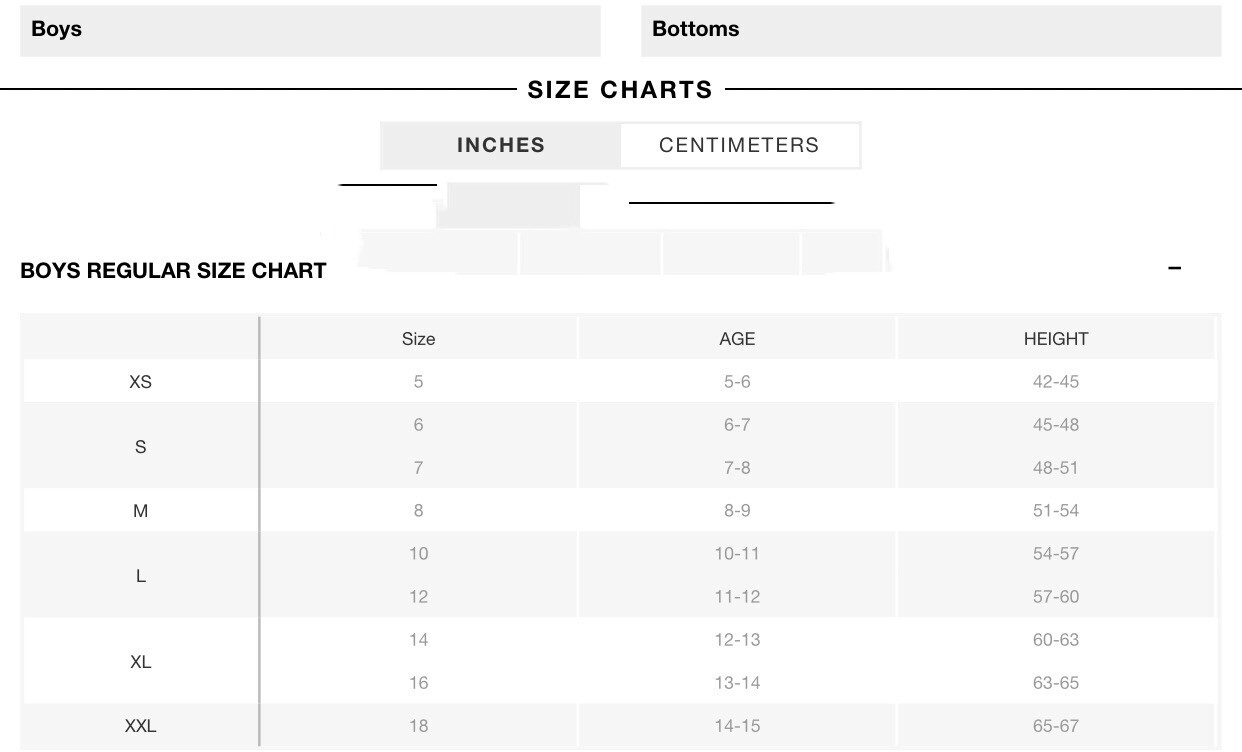Collapse the Boys Regular Size Chart section

click(1175, 268)
